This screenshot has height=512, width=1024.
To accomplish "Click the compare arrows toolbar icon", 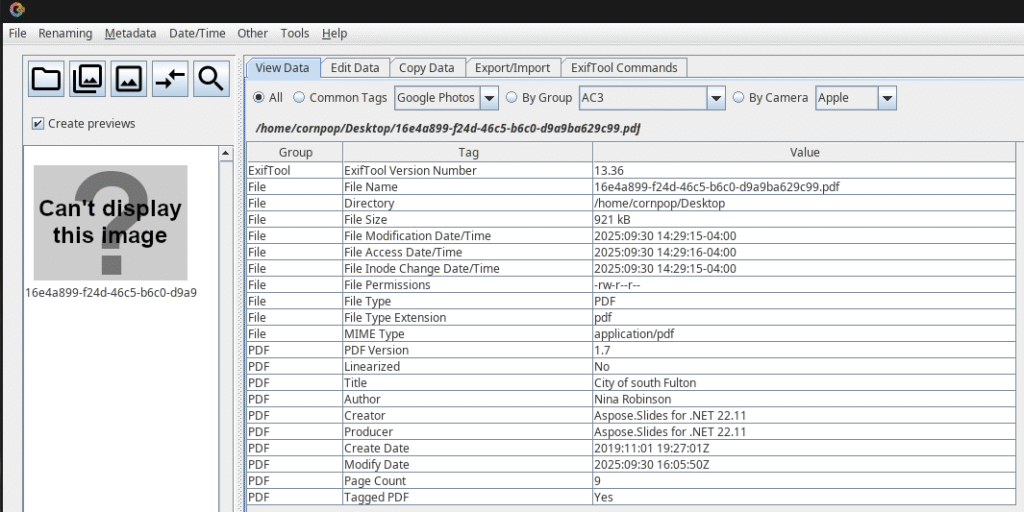I will [x=170, y=79].
